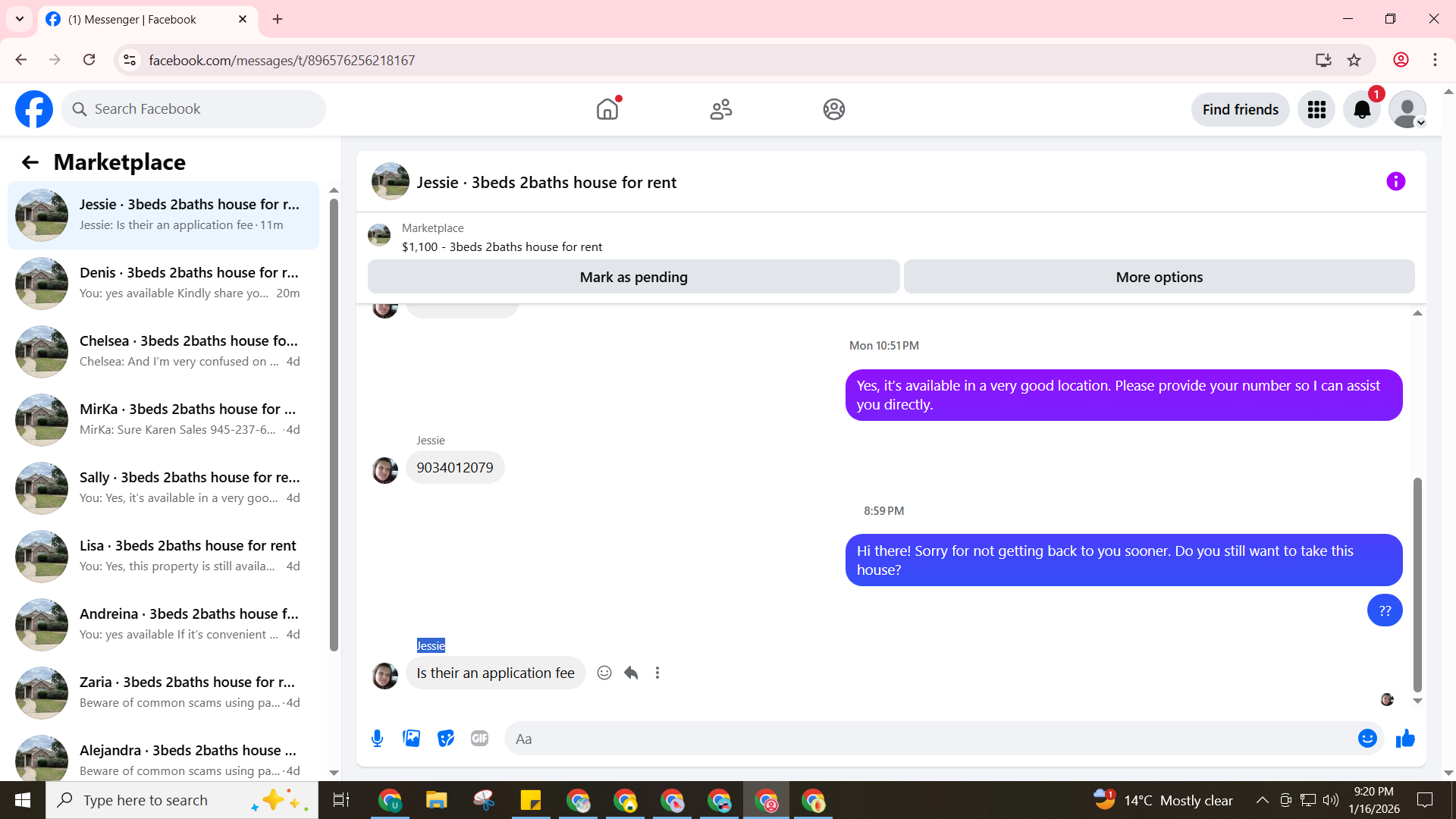Open the GIF picker icon
1456x819 pixels.
pyautogui.click(x=479, y=739)
